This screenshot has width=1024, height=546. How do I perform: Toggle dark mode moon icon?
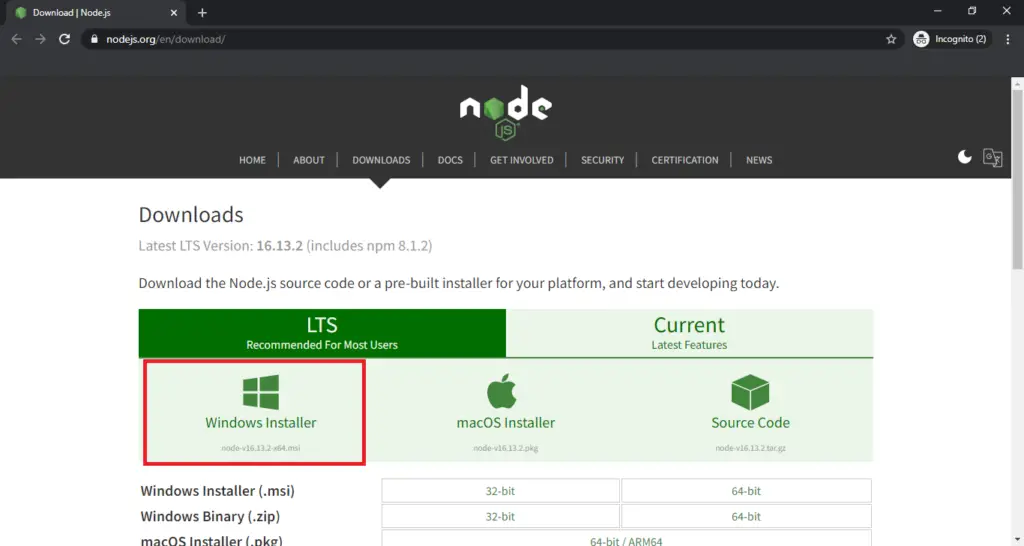[964, 158]
